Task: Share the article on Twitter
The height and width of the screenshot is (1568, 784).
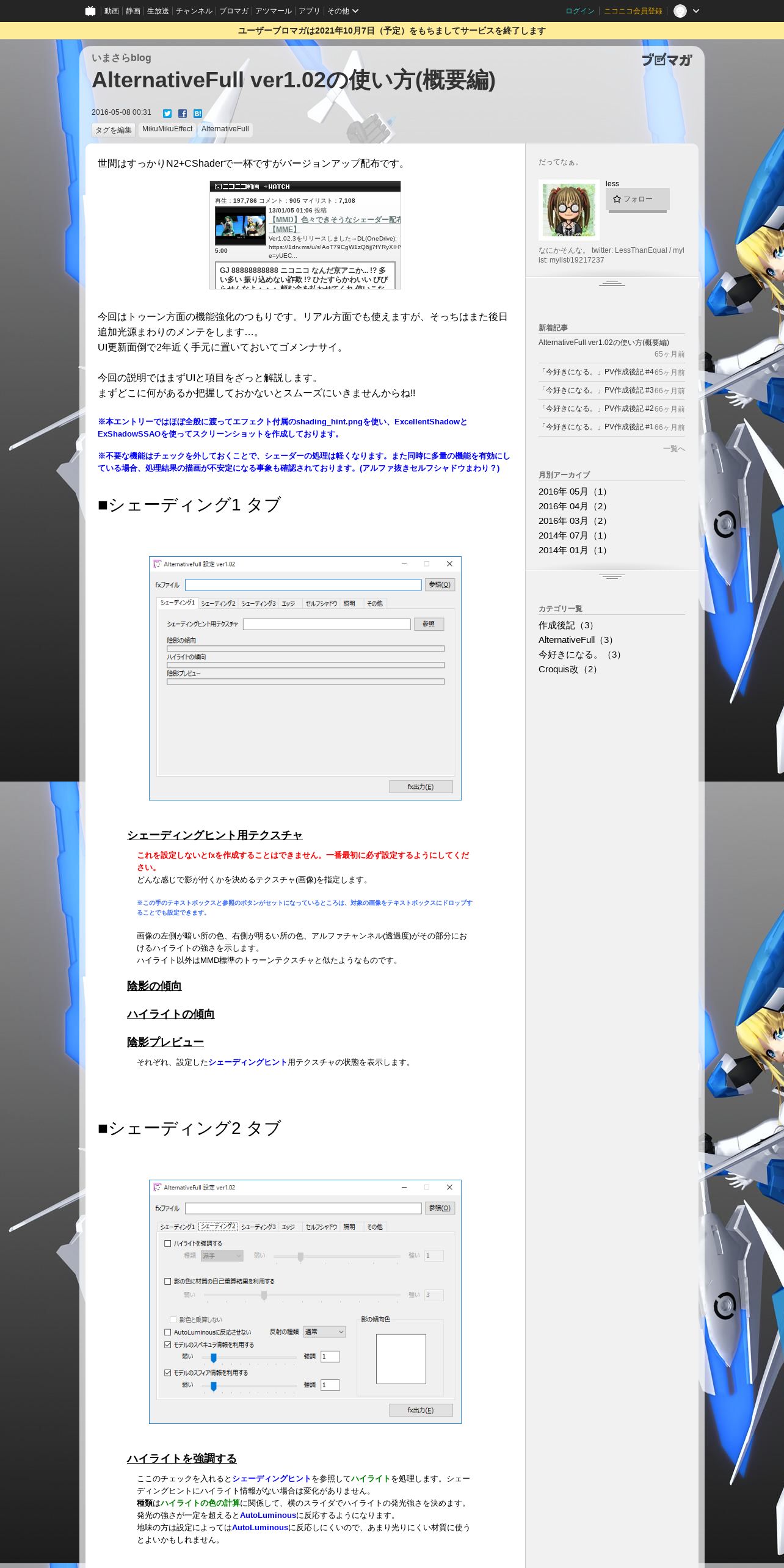Action: 167,114
